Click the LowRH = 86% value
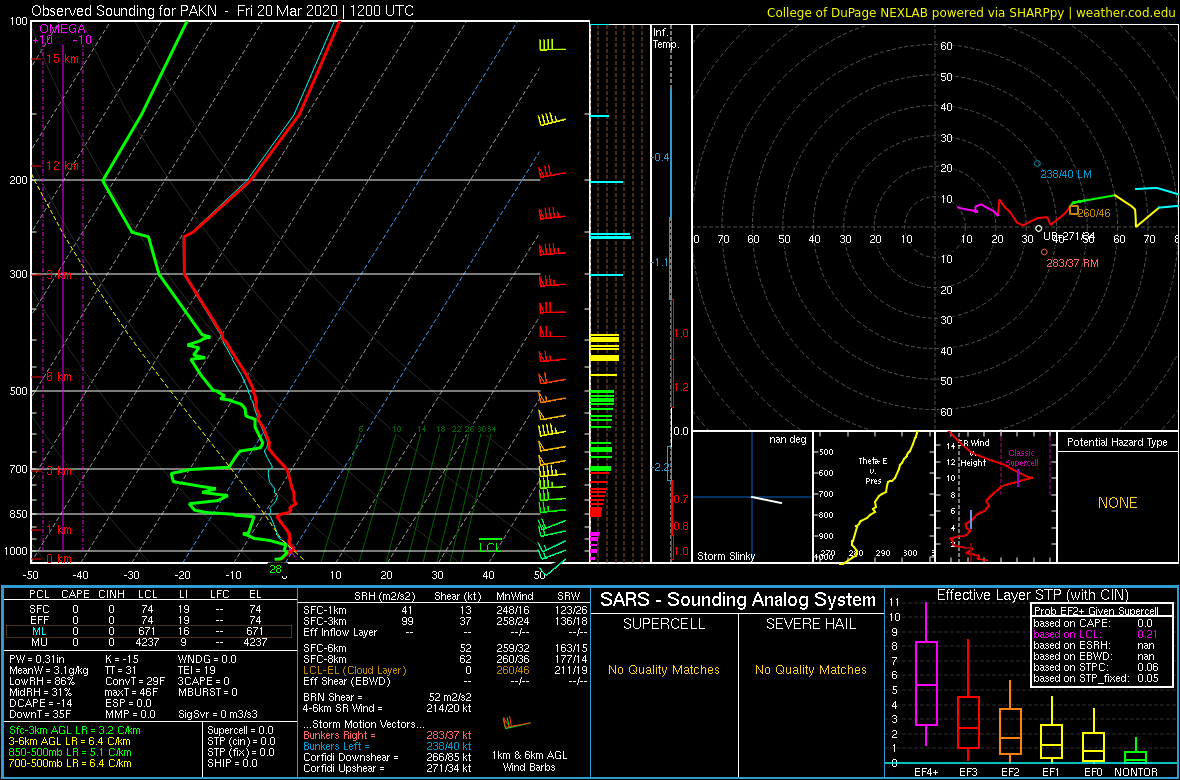The image size is (1180, 780). tap(42, 681)
